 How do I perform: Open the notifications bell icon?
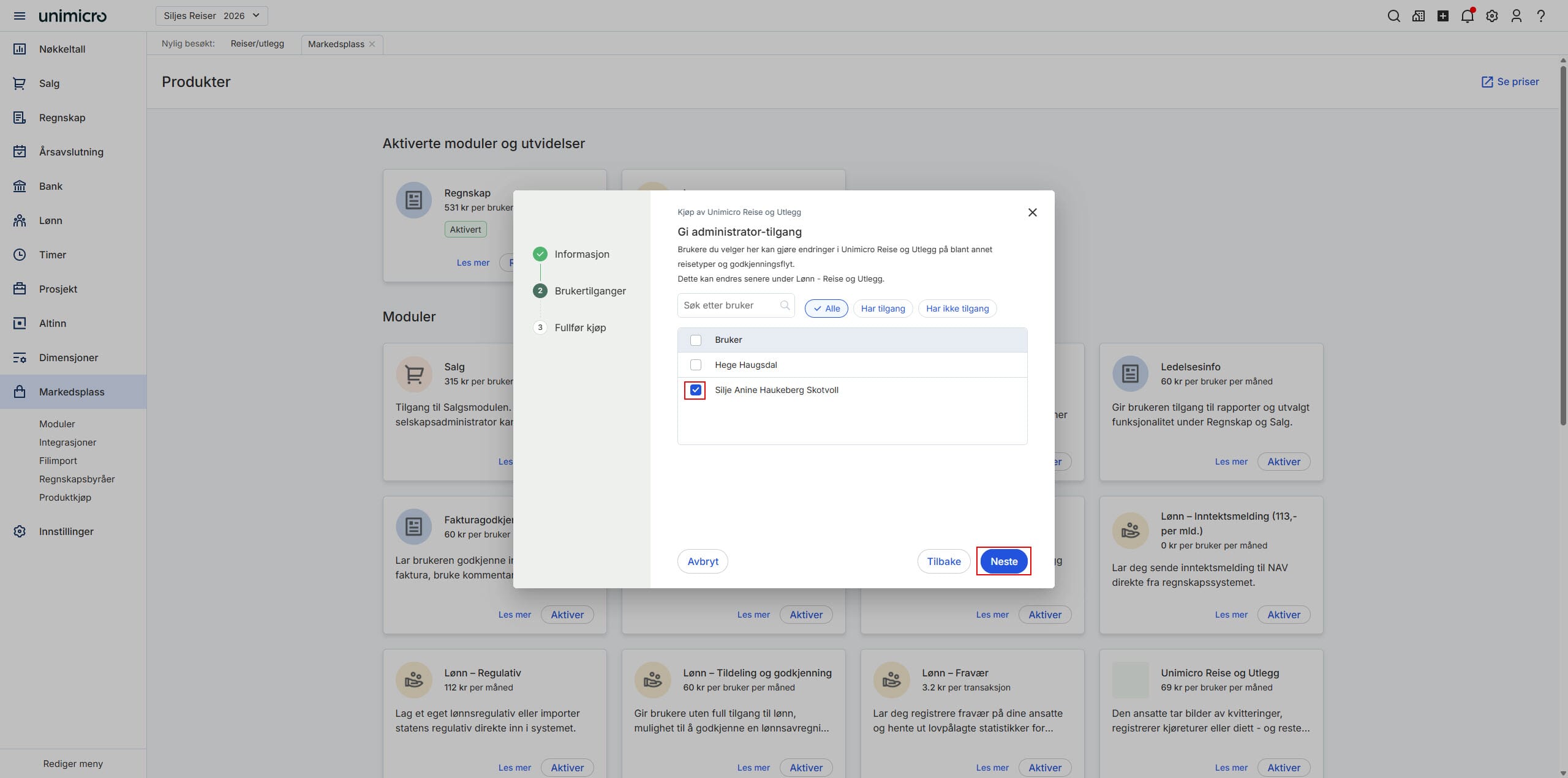pos(1467,16)
